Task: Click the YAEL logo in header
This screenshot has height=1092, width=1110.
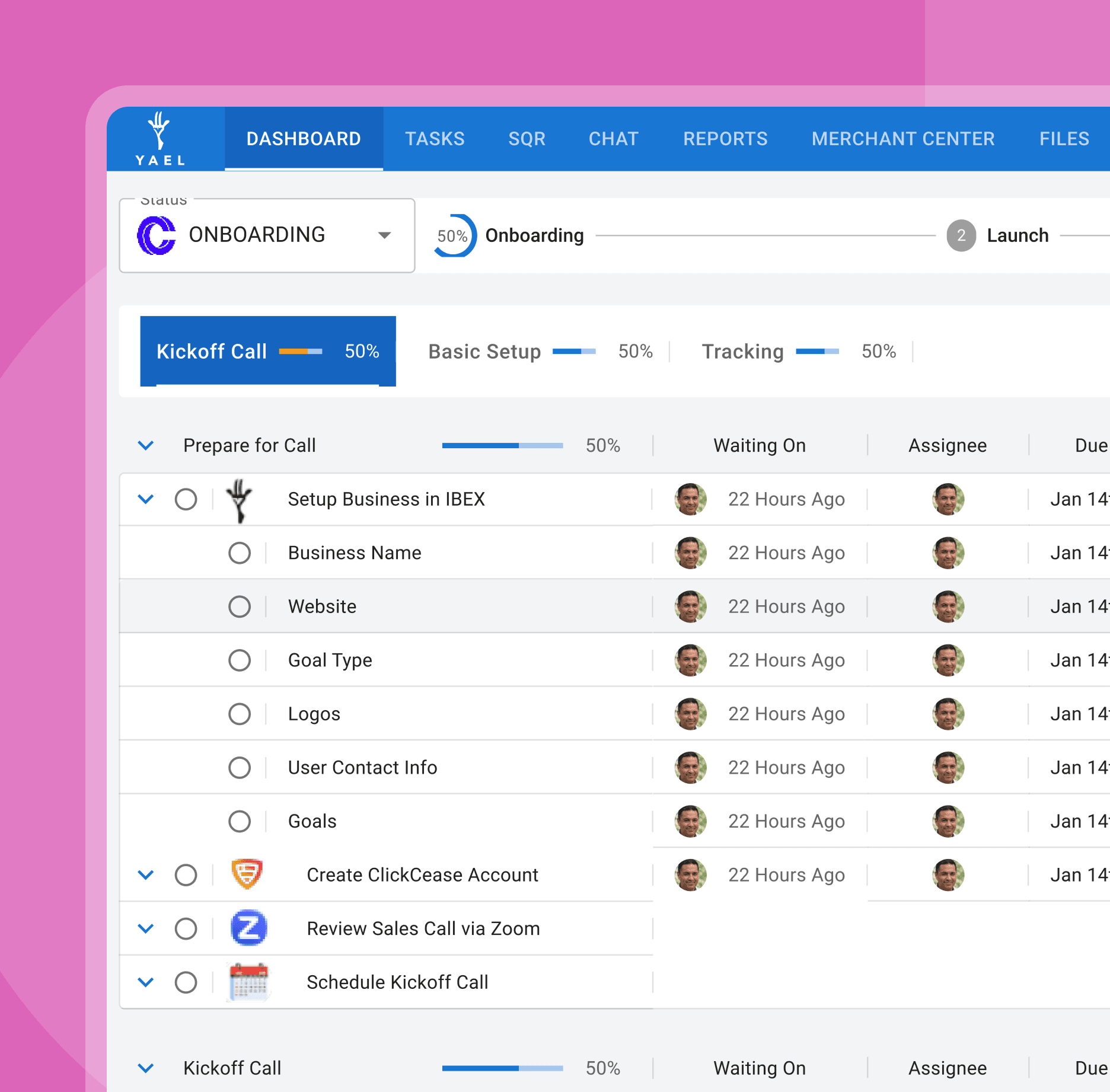Action: pos(160,139)
